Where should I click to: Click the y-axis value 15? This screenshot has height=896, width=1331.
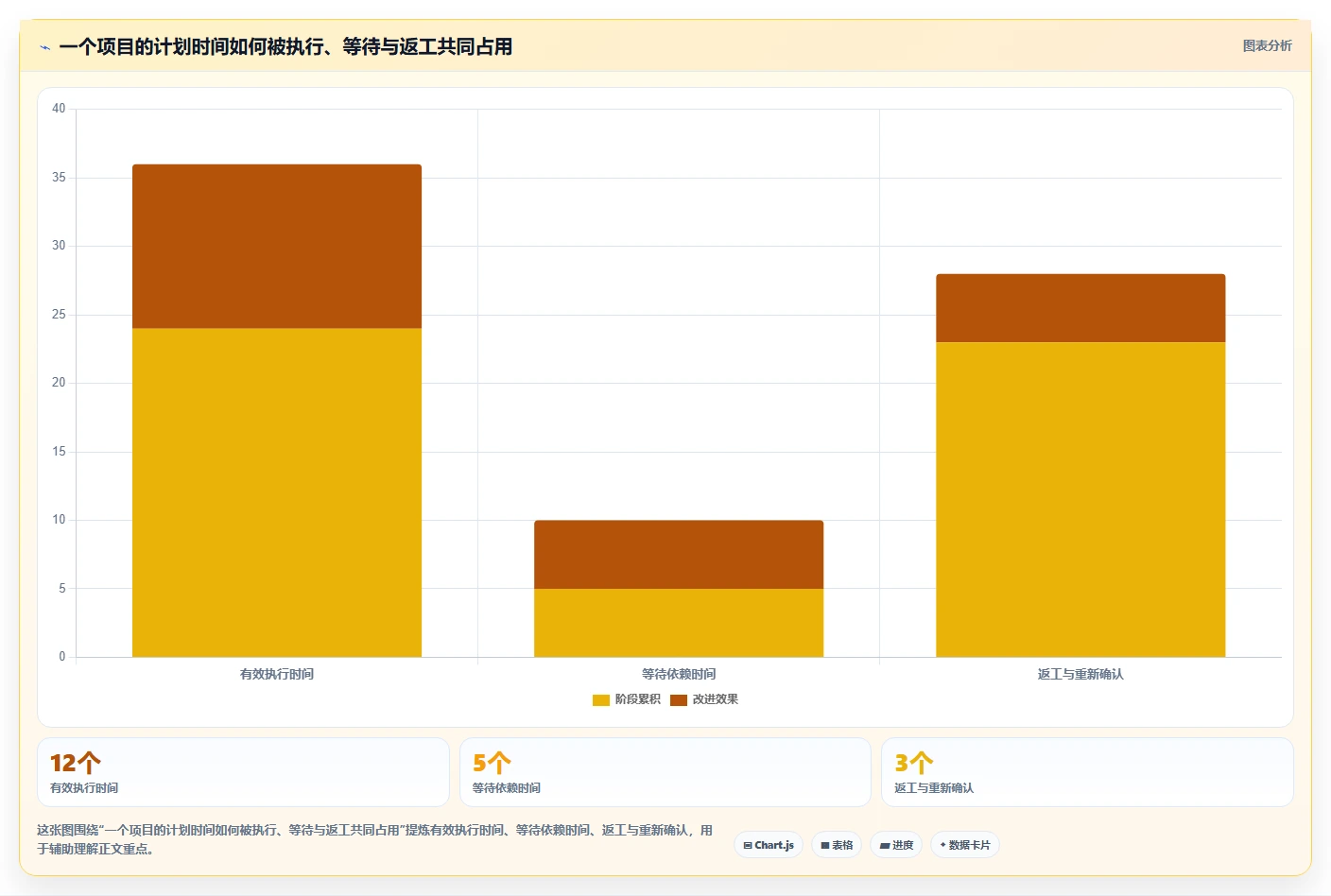coord(59,452)
